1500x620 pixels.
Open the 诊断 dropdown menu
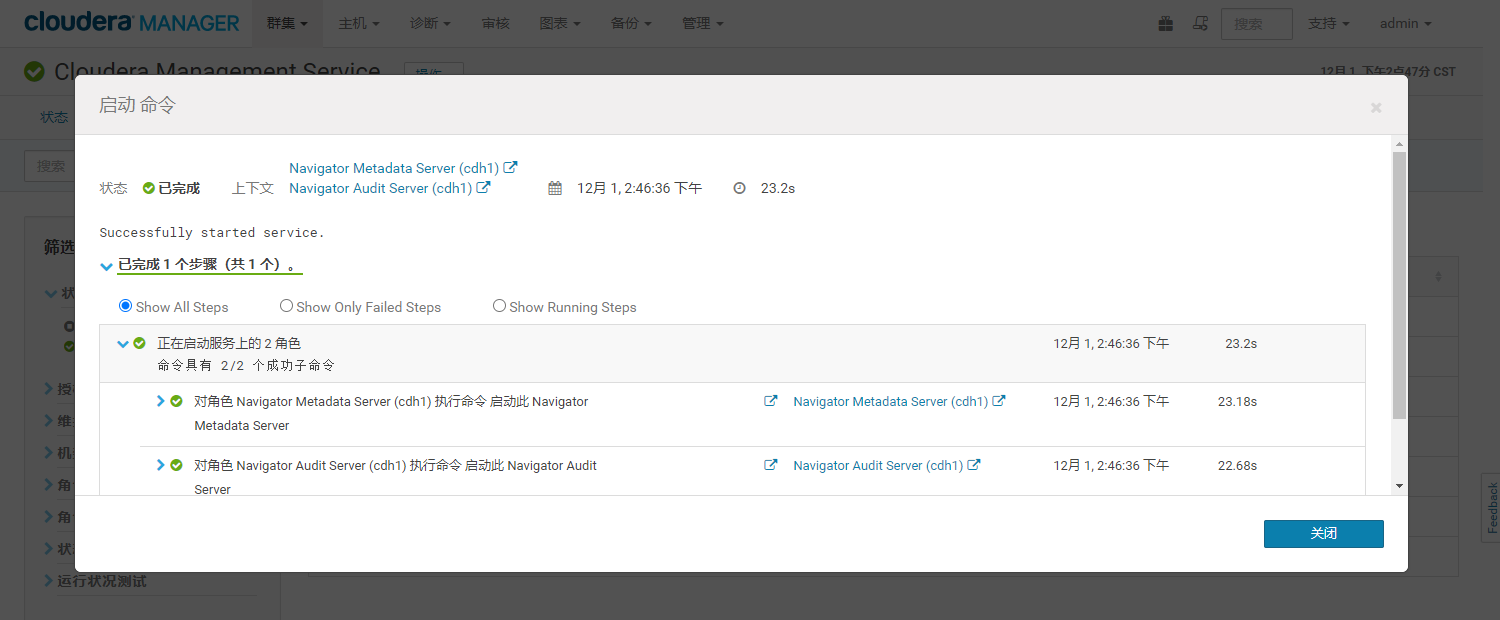pos(431,23)
